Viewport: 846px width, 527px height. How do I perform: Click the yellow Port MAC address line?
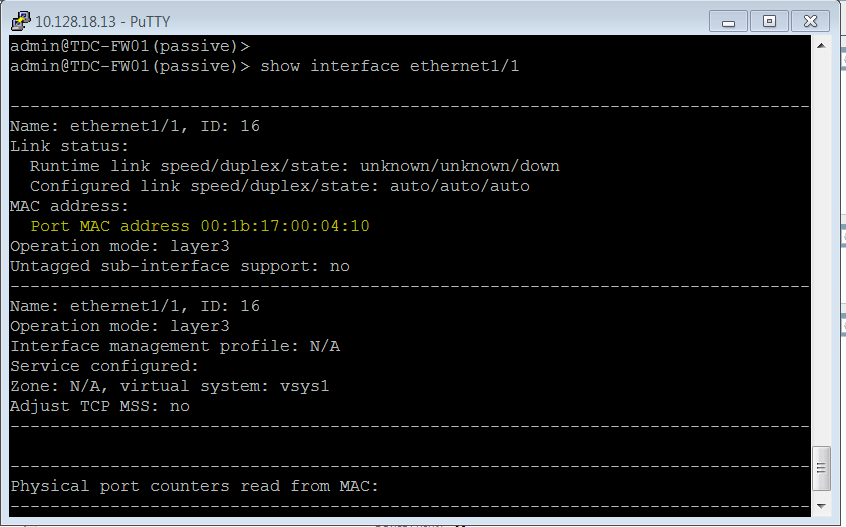click(x=199, y=226)
